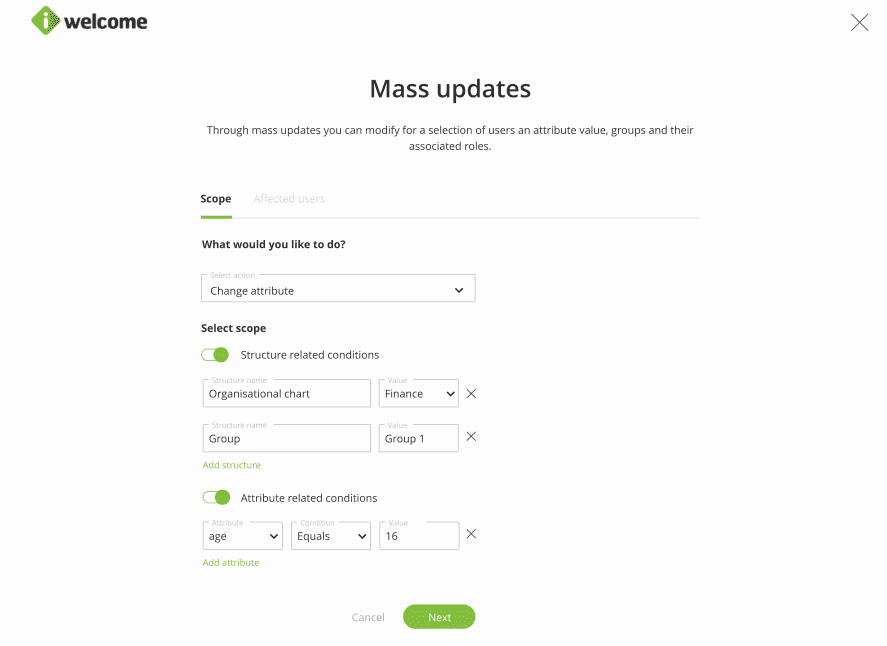Toggle Structure related conditions switch
The height and width of the screenshot is (646, 887).
215,355
